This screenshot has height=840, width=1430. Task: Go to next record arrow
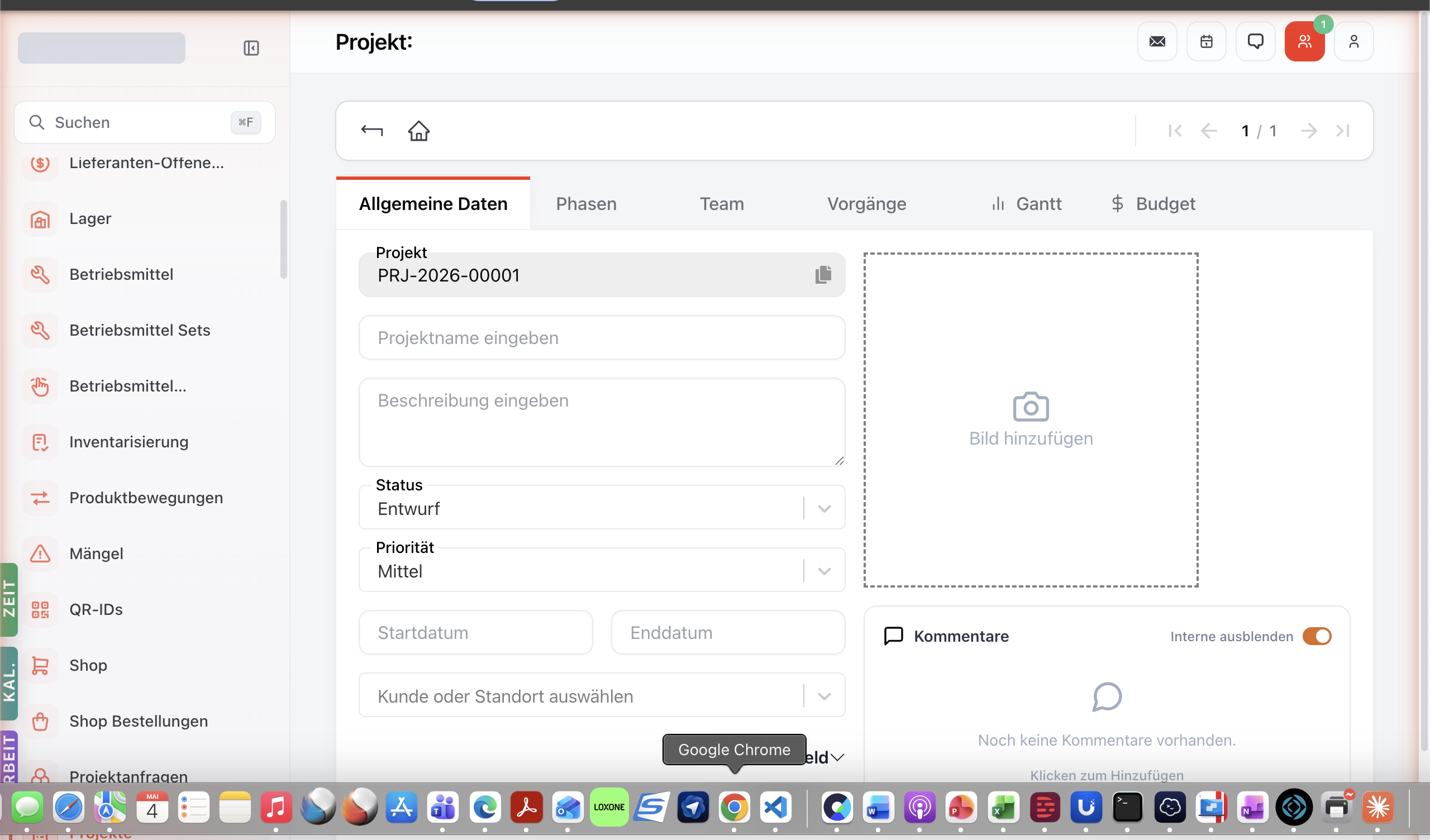click(x=1309, y=131)
